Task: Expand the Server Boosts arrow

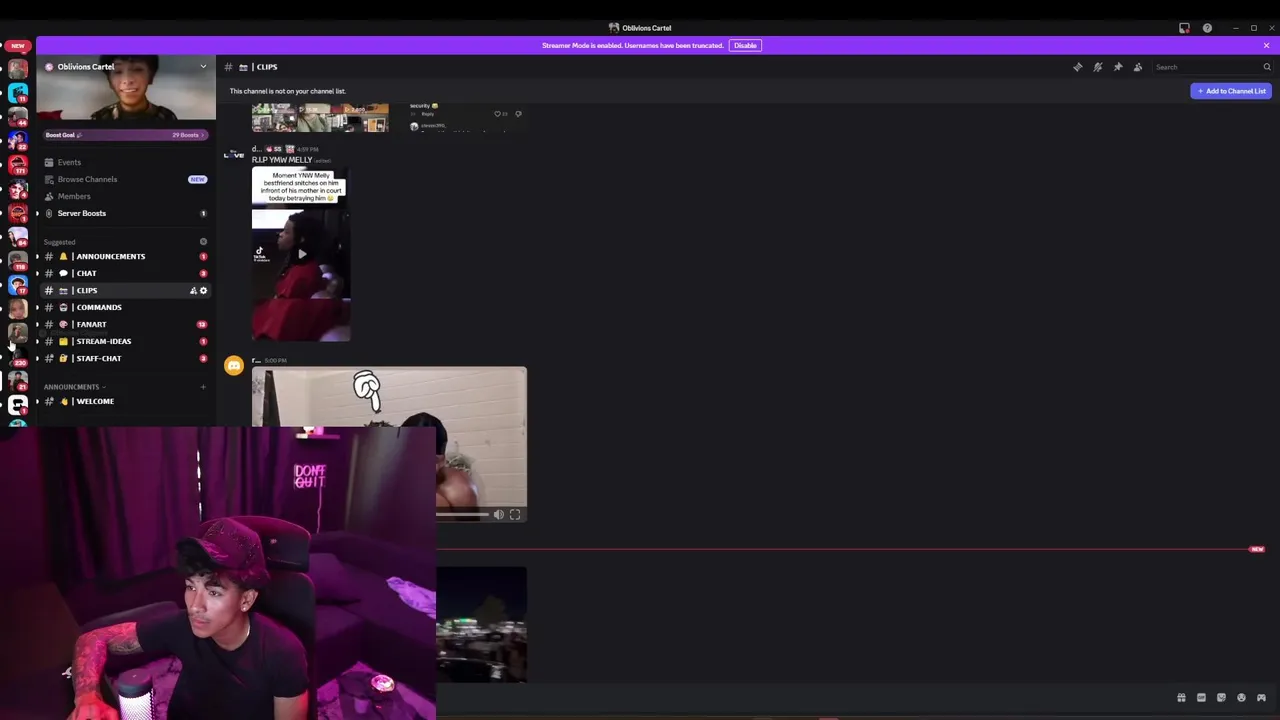Action: (x=38, y=213)
